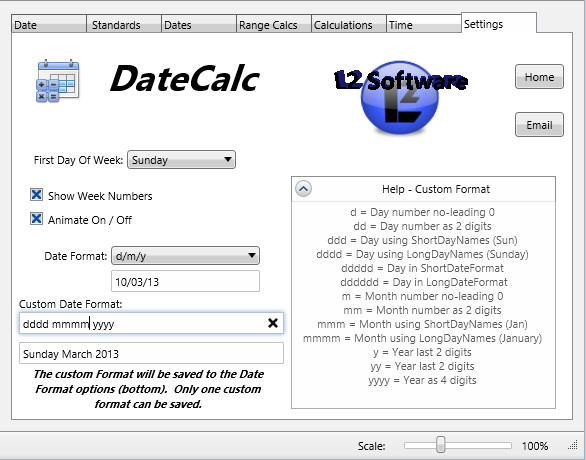Screen dimensions: 586x460
Task: Open the Dates tab
Action: pyautogui.click(x=198, y=24)
